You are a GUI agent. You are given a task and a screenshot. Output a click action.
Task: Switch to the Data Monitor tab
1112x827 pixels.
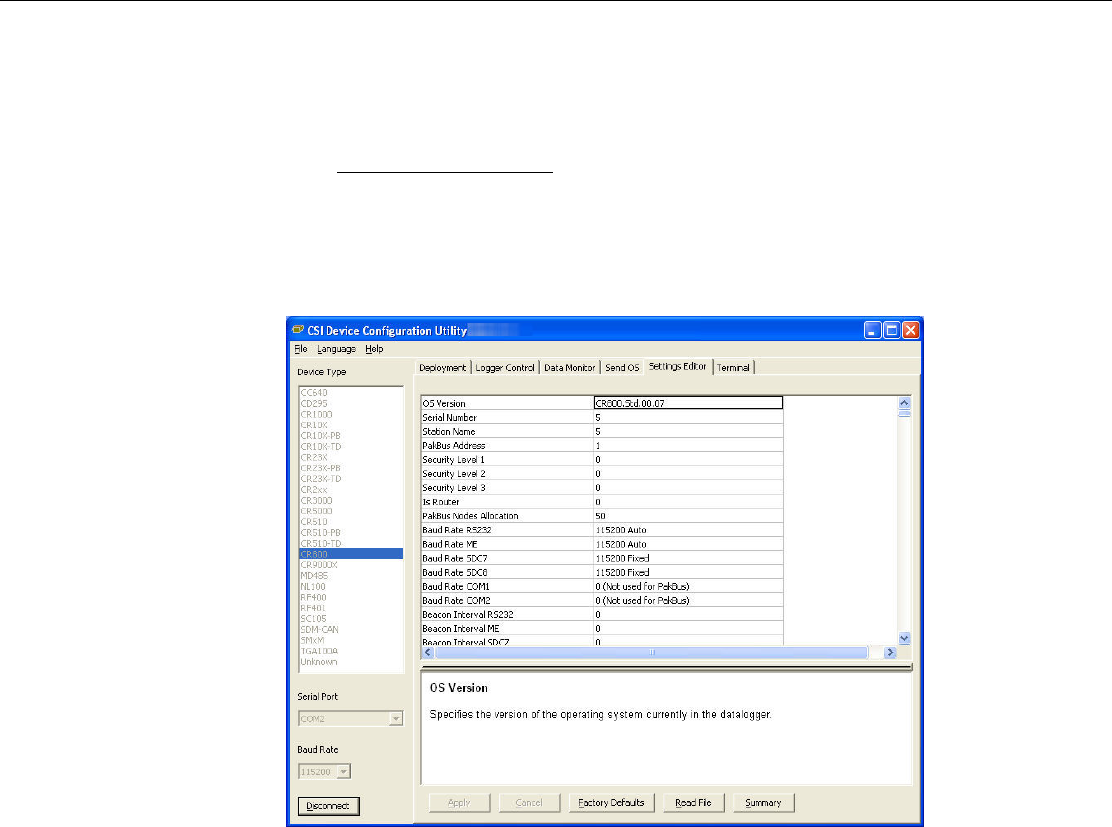[x=569, y=367]
